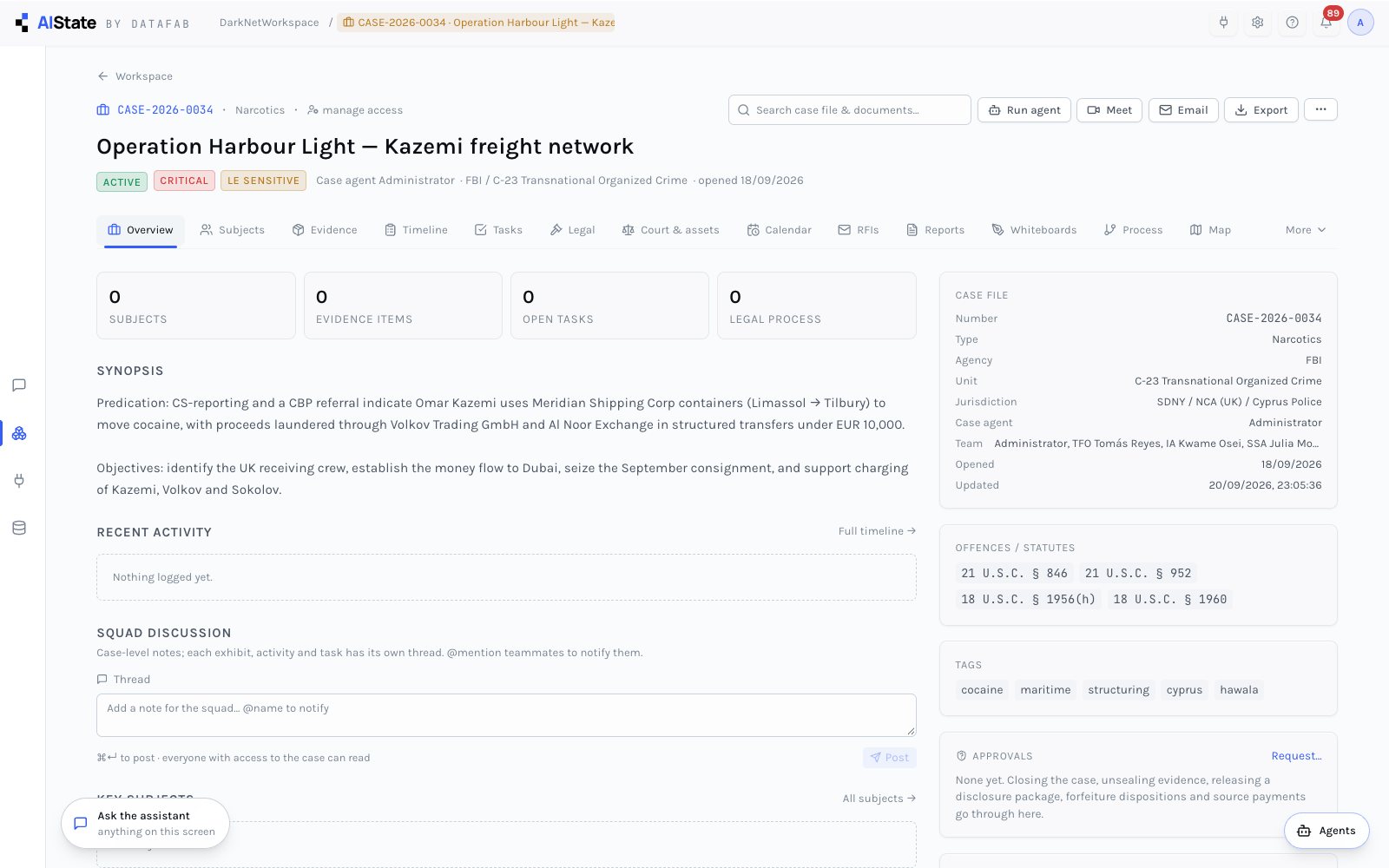Open the plug connectors icon in left sidebar
This screenshot has width=1389, height=868.
19,480
